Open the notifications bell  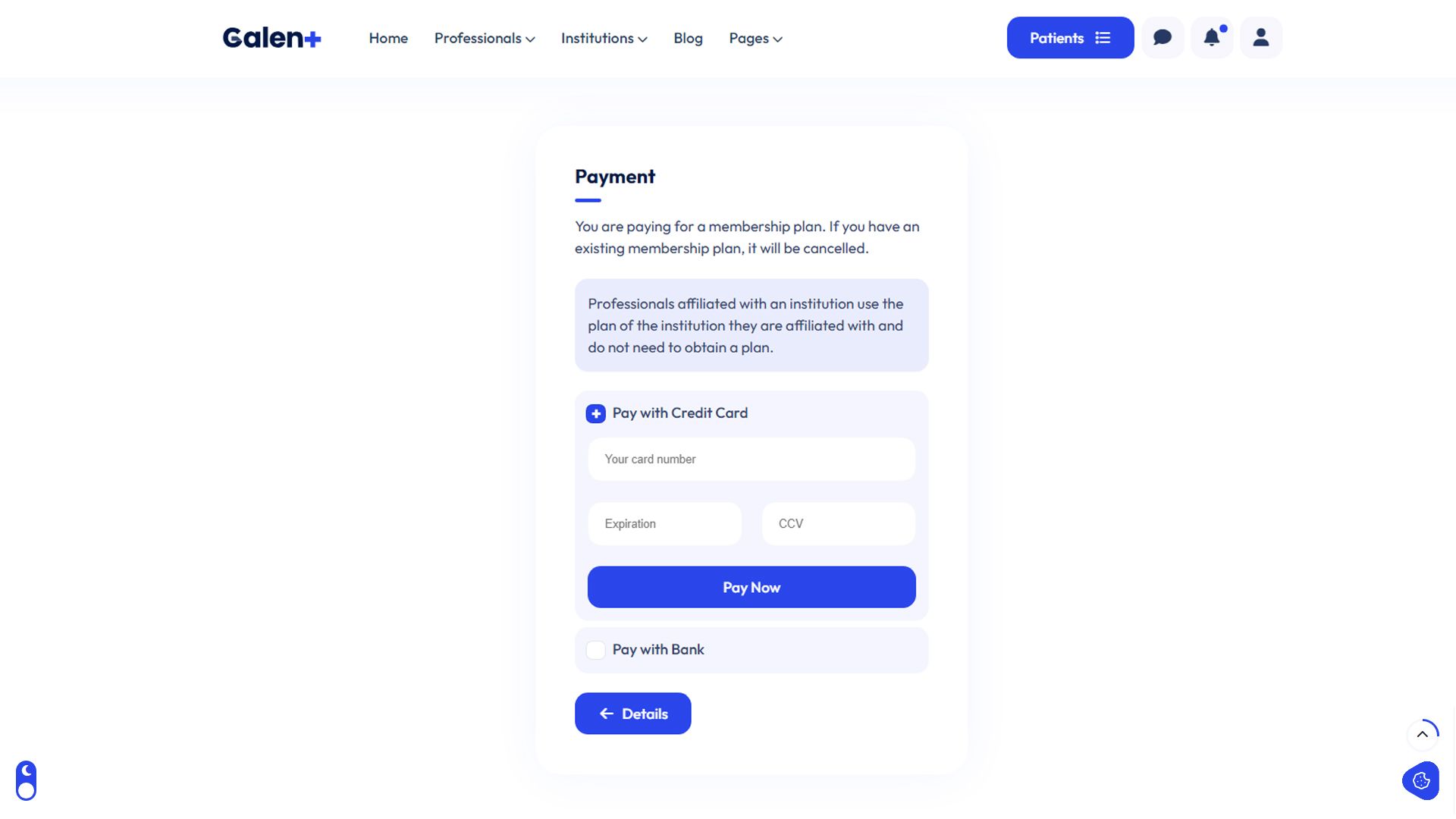[1212, 38]
